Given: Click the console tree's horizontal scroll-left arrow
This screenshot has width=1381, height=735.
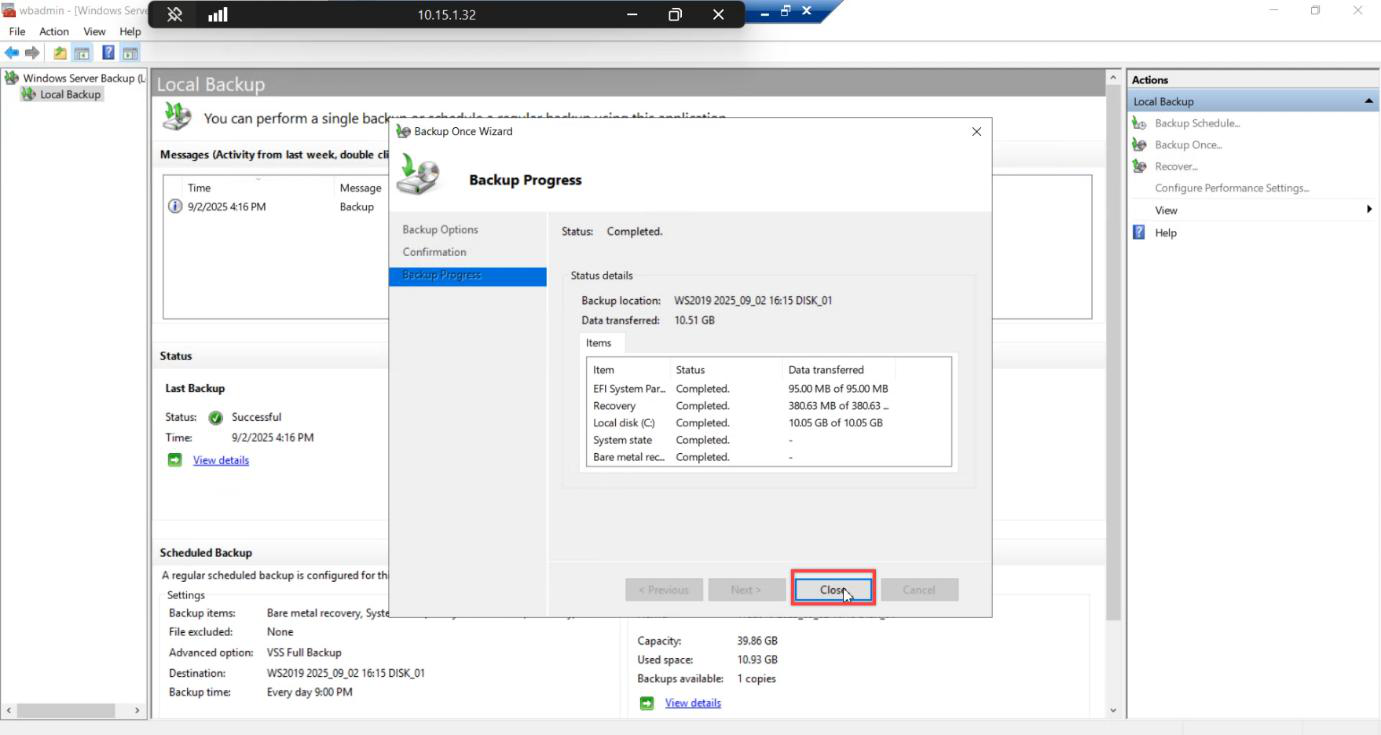Looking at the screenshot, I should pyautogui.click(x=9, y=711).
